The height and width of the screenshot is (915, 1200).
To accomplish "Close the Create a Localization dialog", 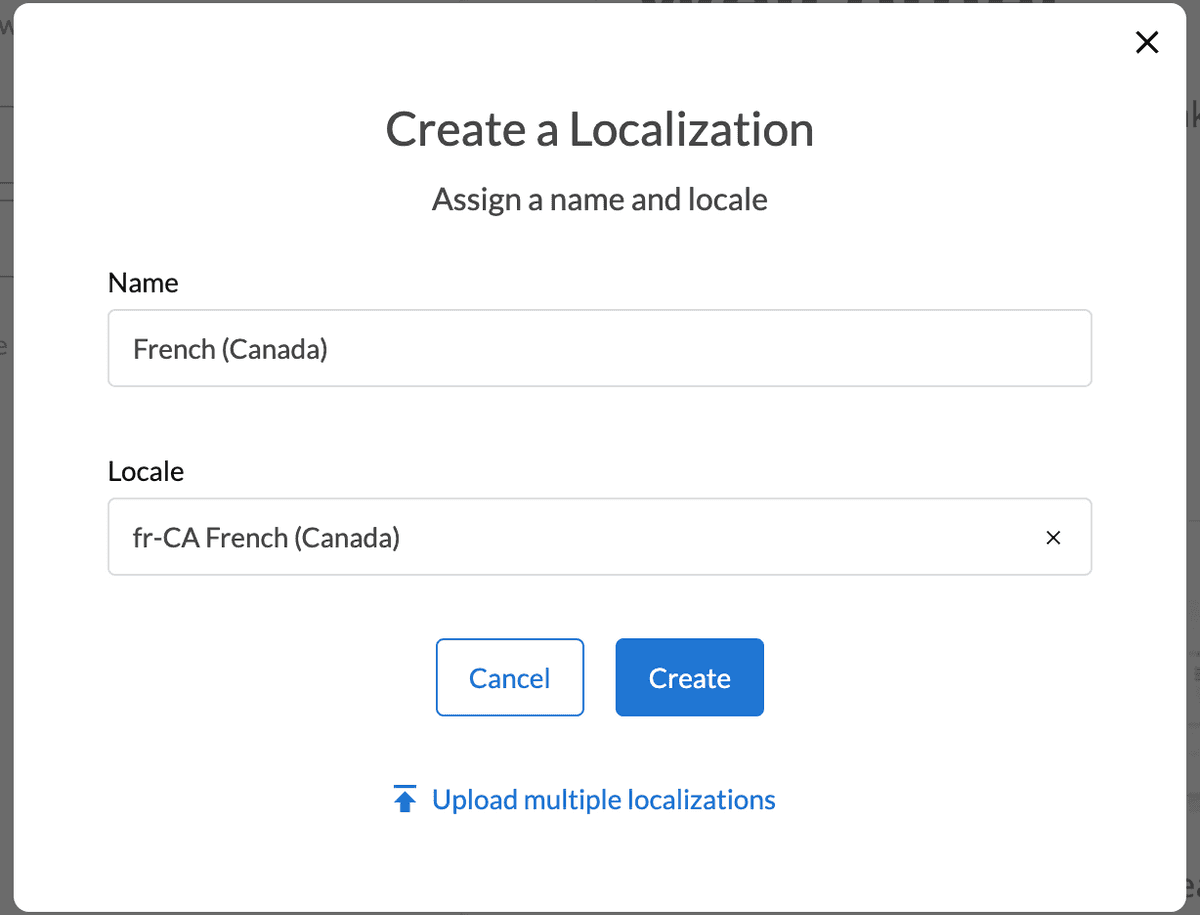I will click(x=1147, y=42).
